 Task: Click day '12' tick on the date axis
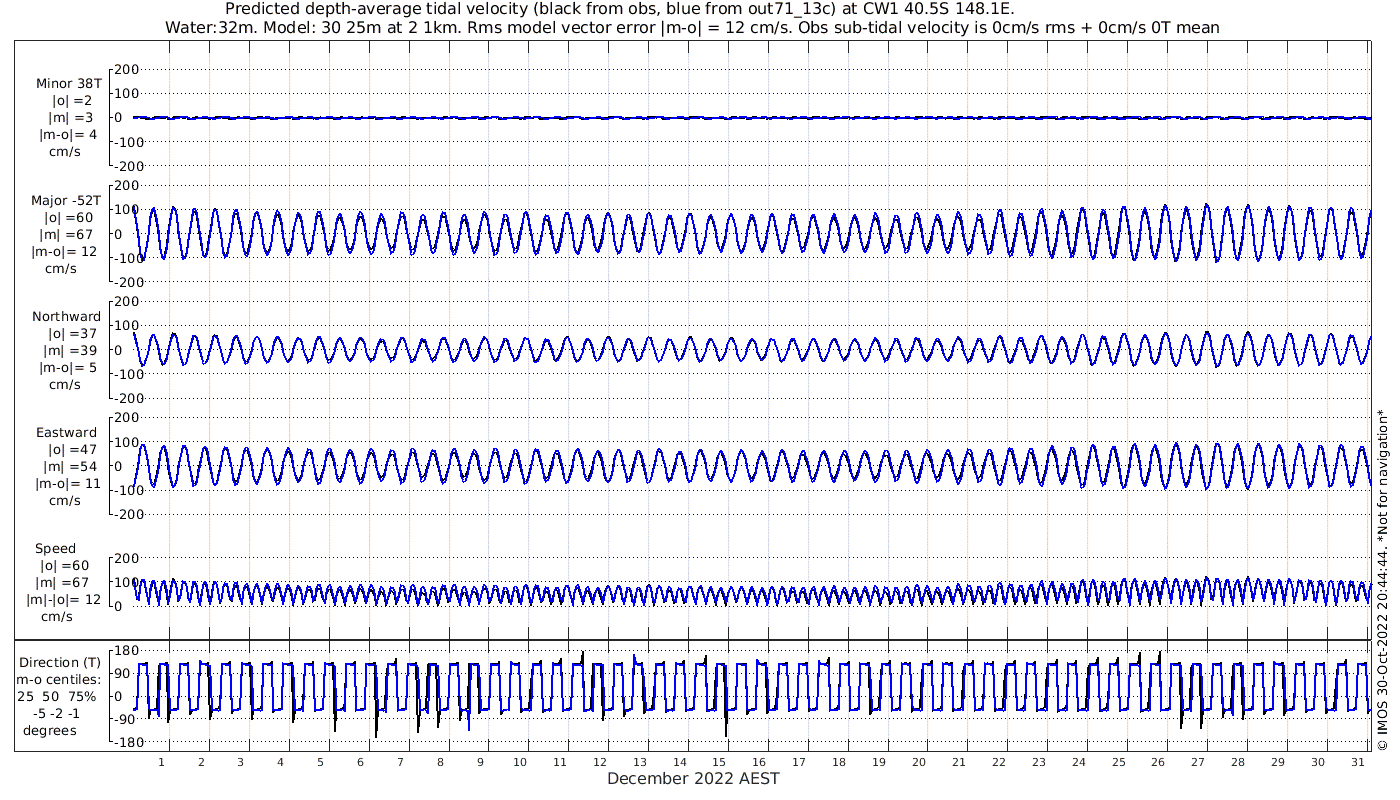(x=599, y=762)
